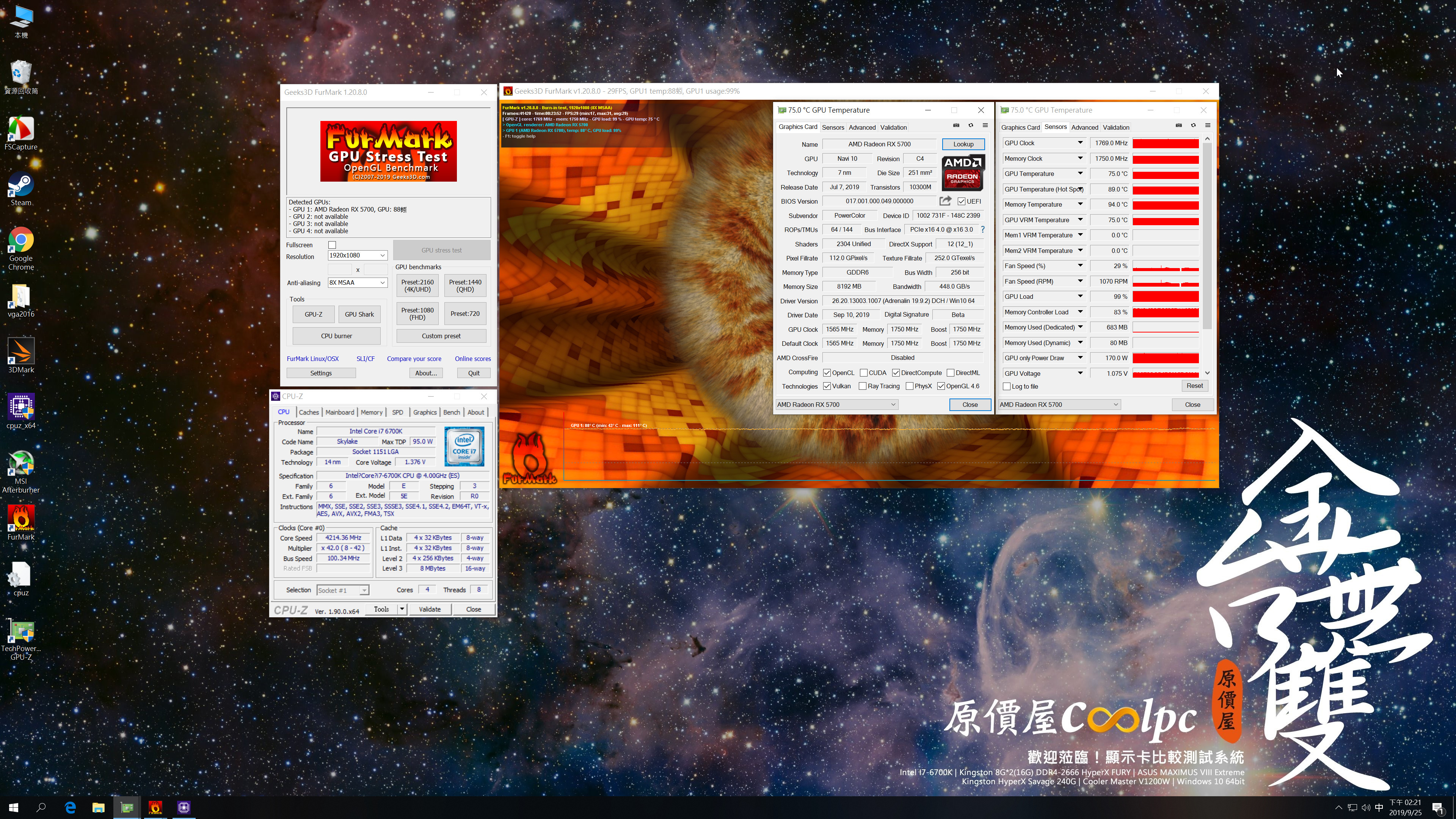
Task: Select the vga2016 desktop icon
Action: [x=21, y=301]
